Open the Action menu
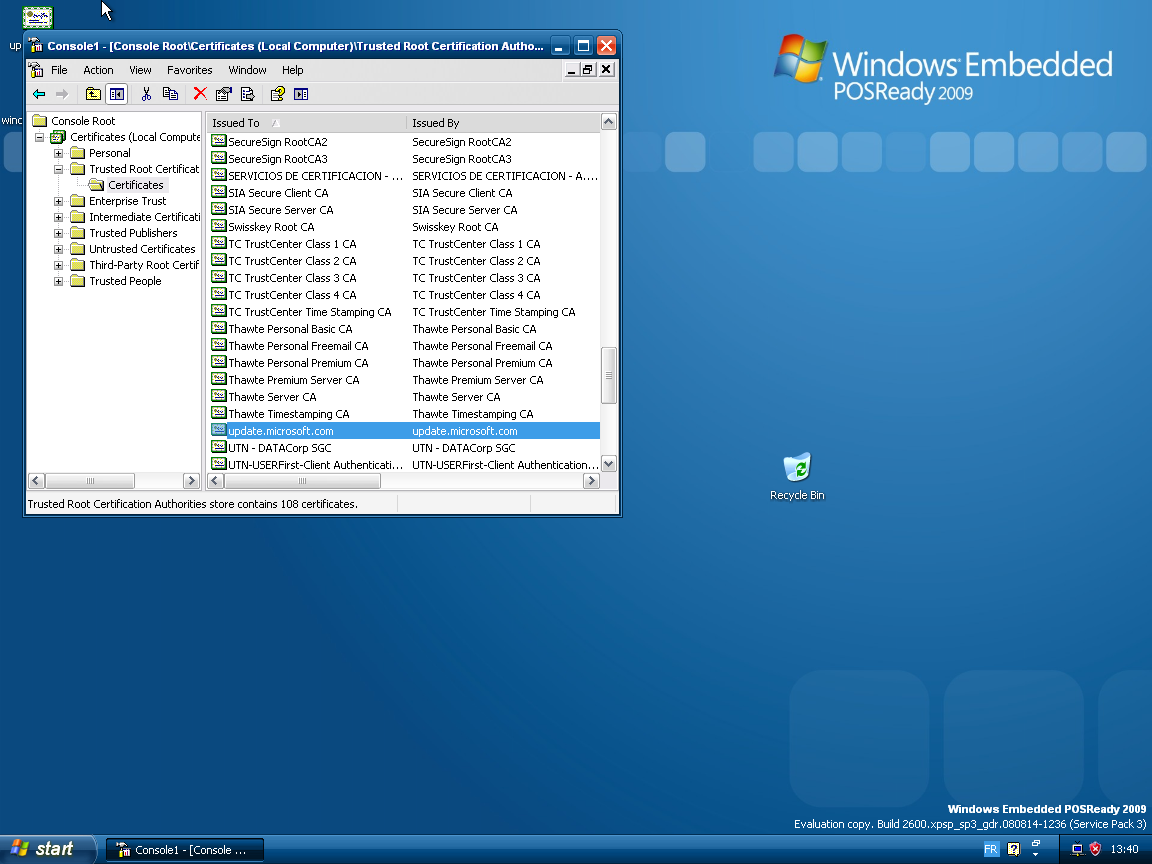This screenshot has height=864, width=1152. point(98,70)
